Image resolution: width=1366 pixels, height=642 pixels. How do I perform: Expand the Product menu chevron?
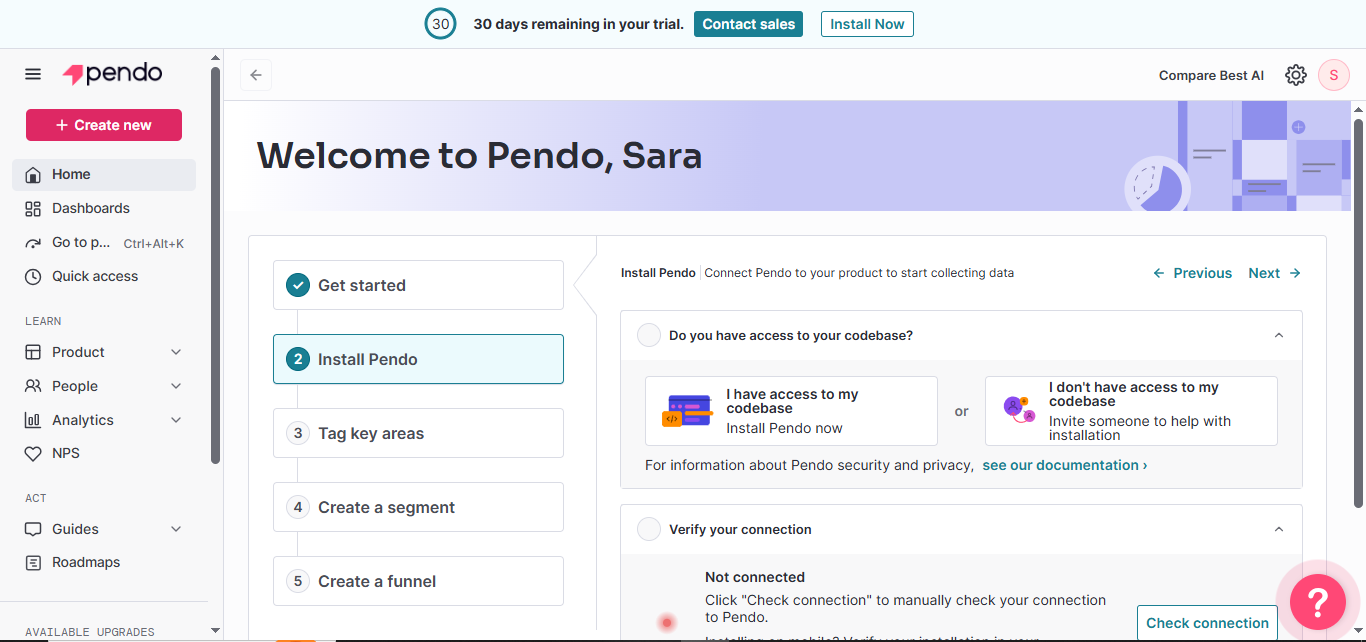(x=176, y=352)
